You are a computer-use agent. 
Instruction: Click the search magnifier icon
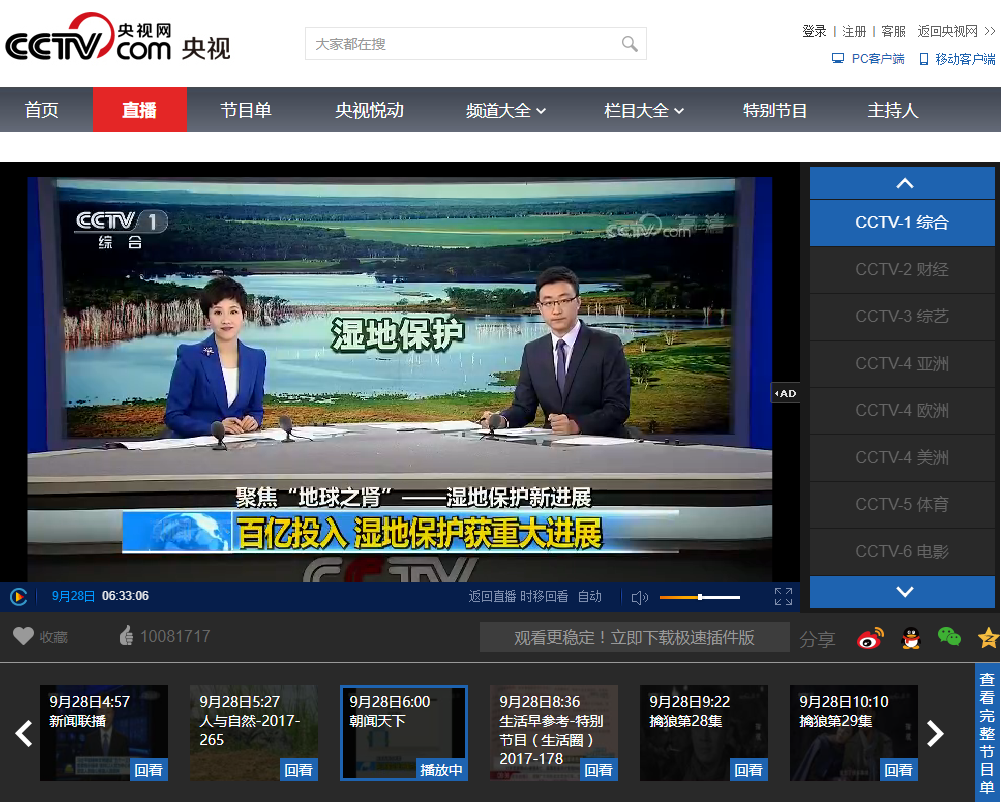pos(629,44)
